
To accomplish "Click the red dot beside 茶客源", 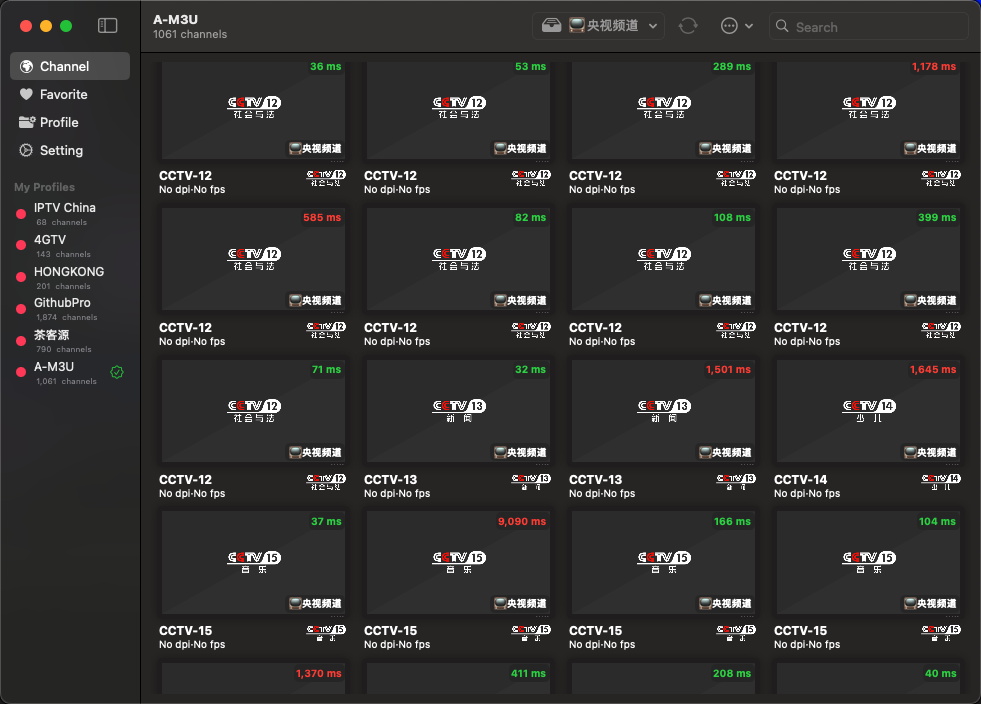I will (20, 341).
